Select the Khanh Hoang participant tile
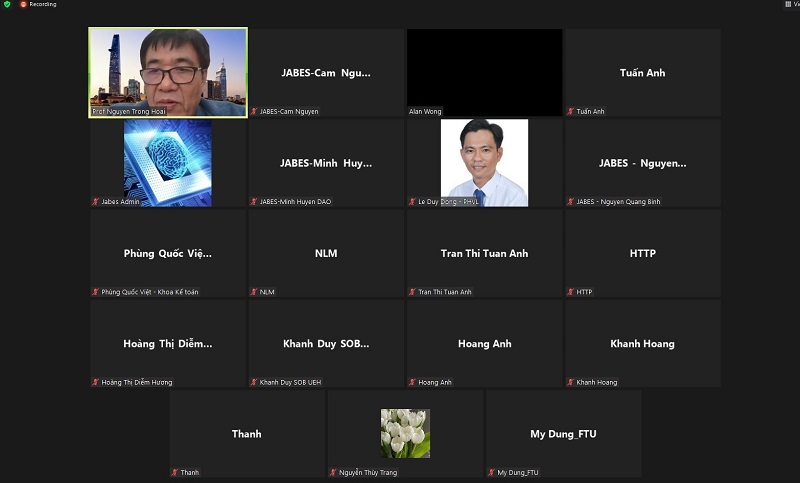 click(x=642, y=344)
